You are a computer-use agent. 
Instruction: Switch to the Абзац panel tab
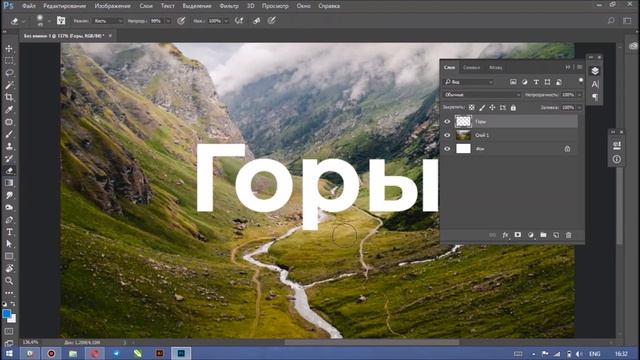tap(496, 67)
